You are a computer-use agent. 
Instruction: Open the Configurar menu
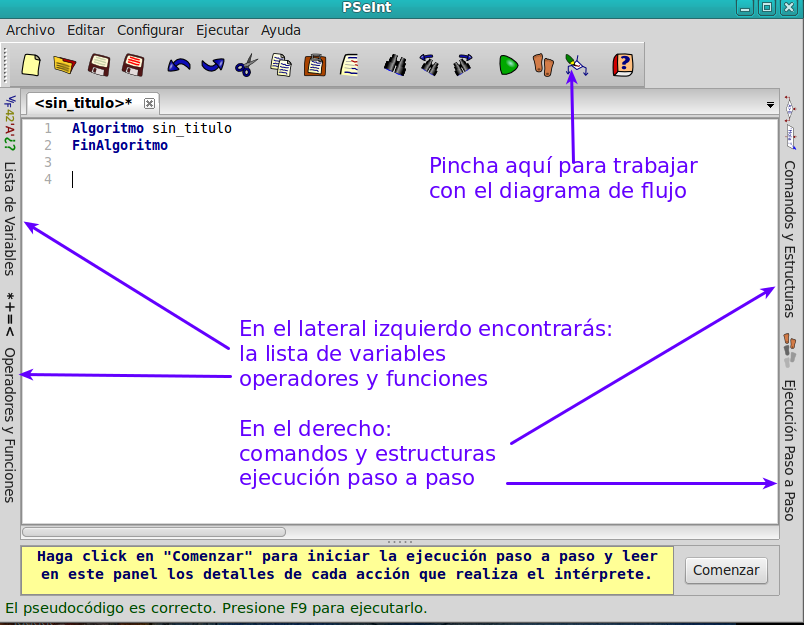(150, 30)
